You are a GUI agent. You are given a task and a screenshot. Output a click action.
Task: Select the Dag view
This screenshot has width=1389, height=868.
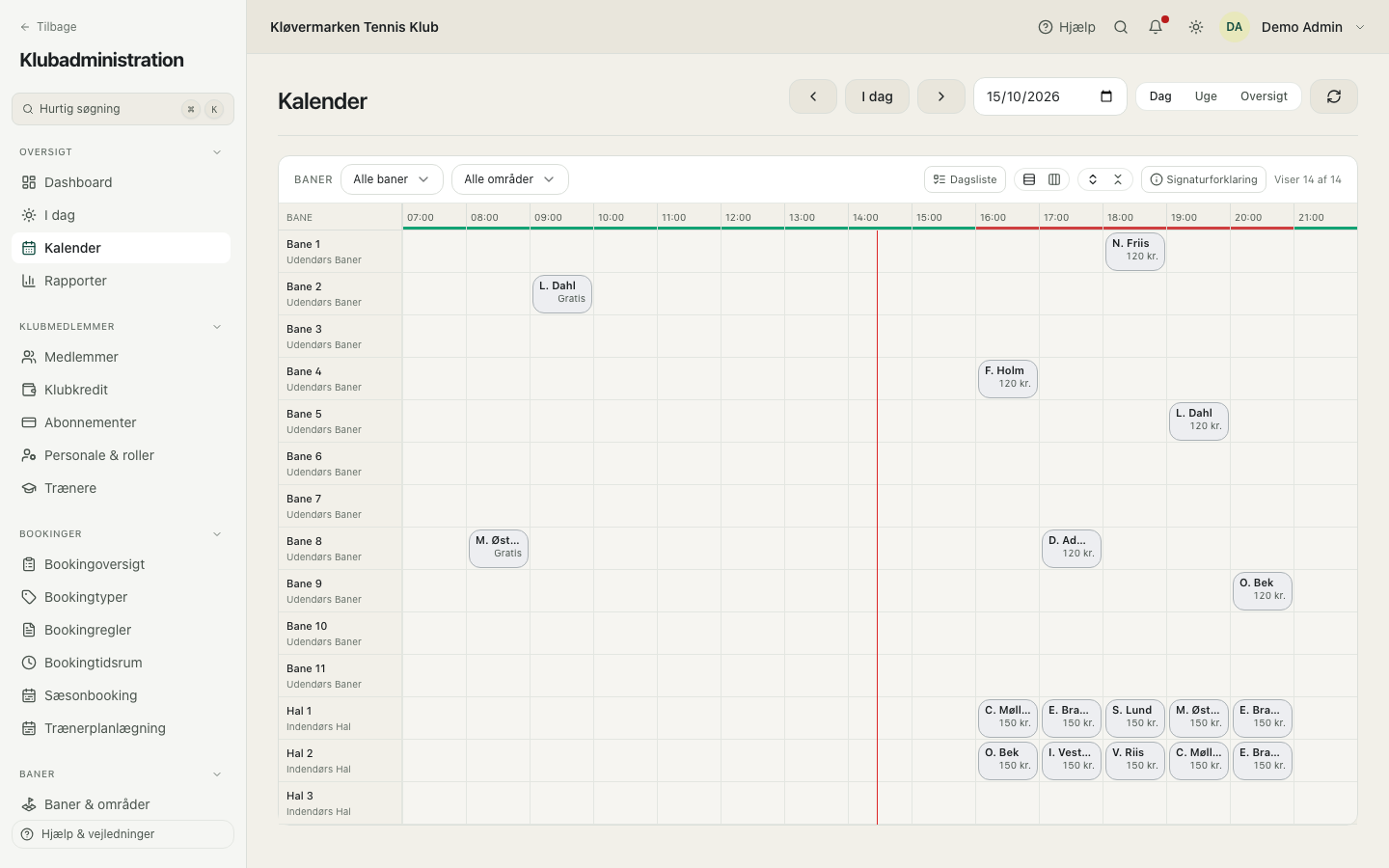(x=1160, y=96)
